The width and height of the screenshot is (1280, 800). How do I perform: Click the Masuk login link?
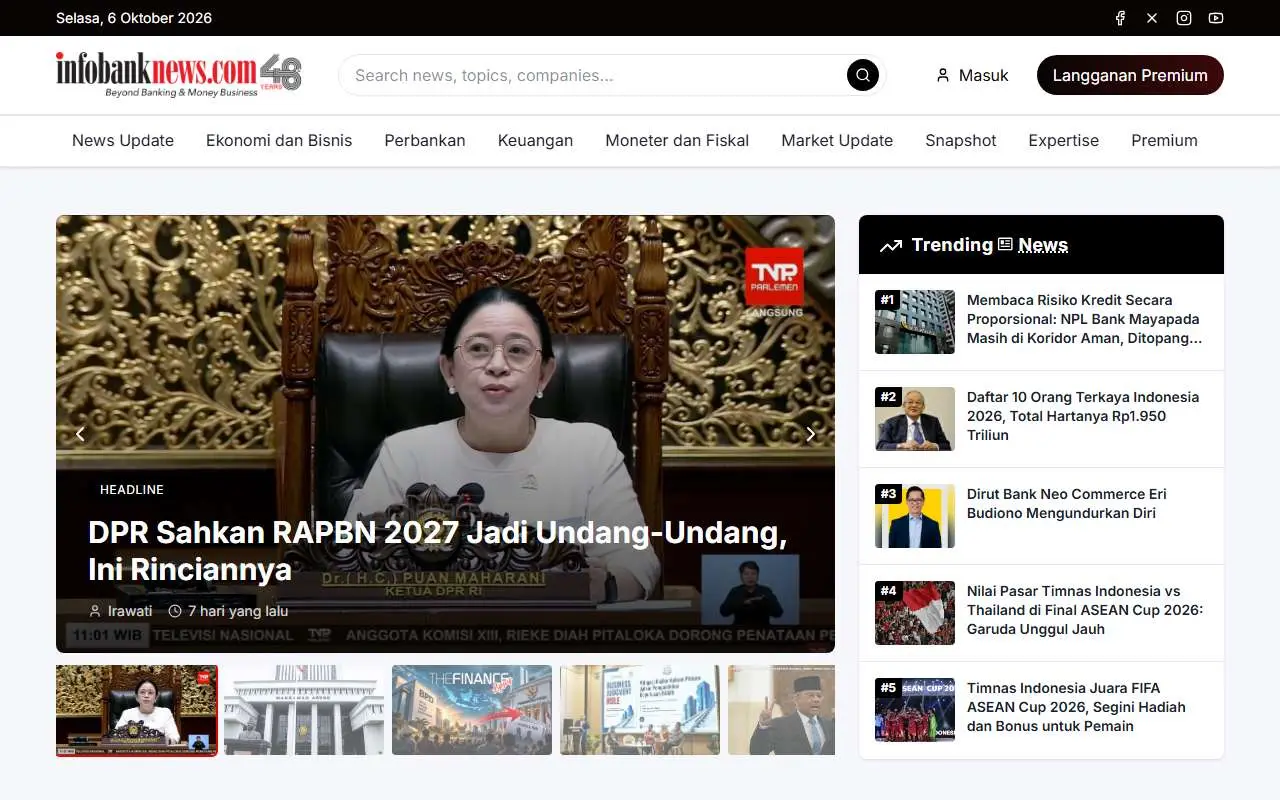pyautogui.click(x=972, y=75)
